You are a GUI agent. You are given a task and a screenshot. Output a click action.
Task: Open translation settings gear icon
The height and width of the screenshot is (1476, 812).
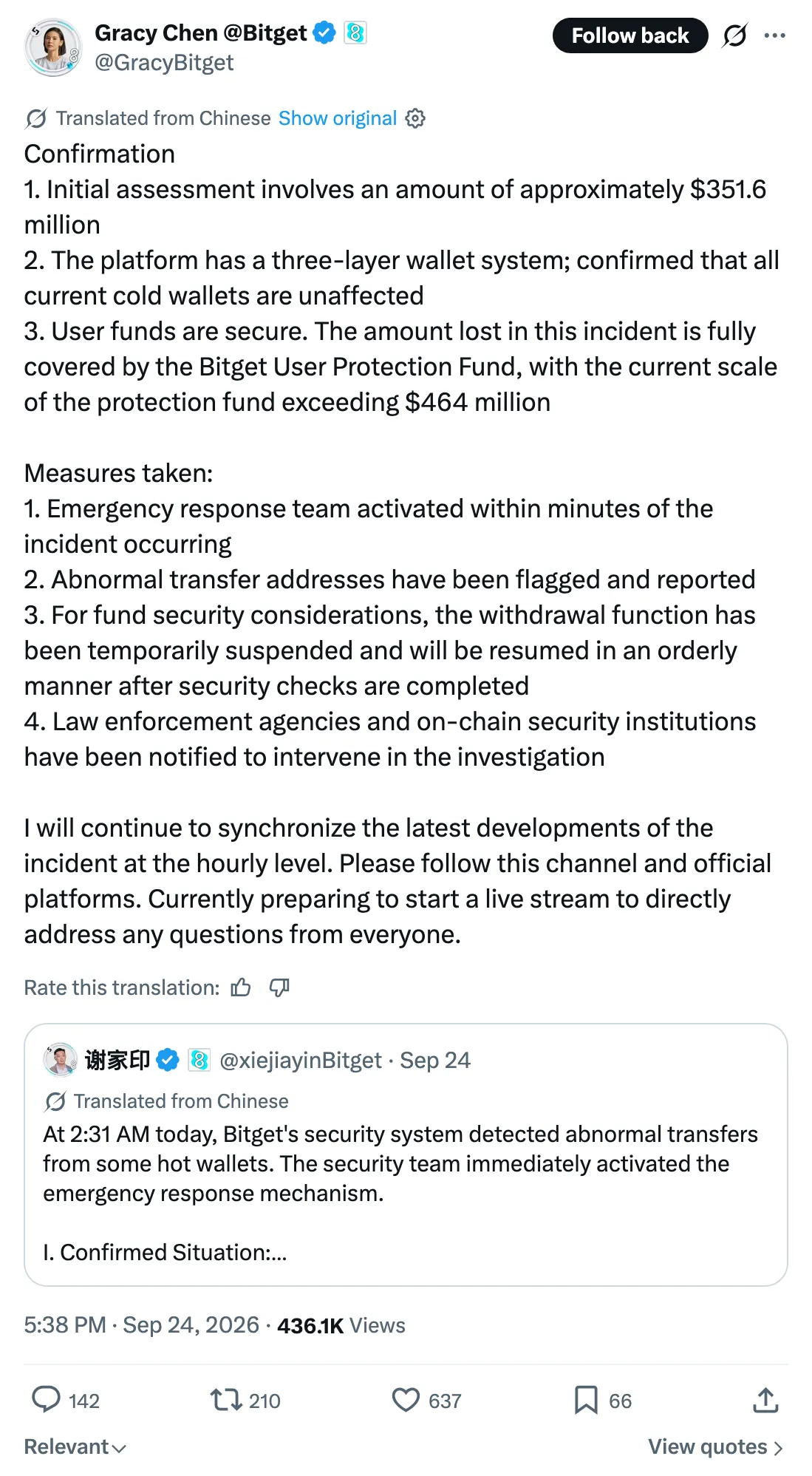coord(415,118)
